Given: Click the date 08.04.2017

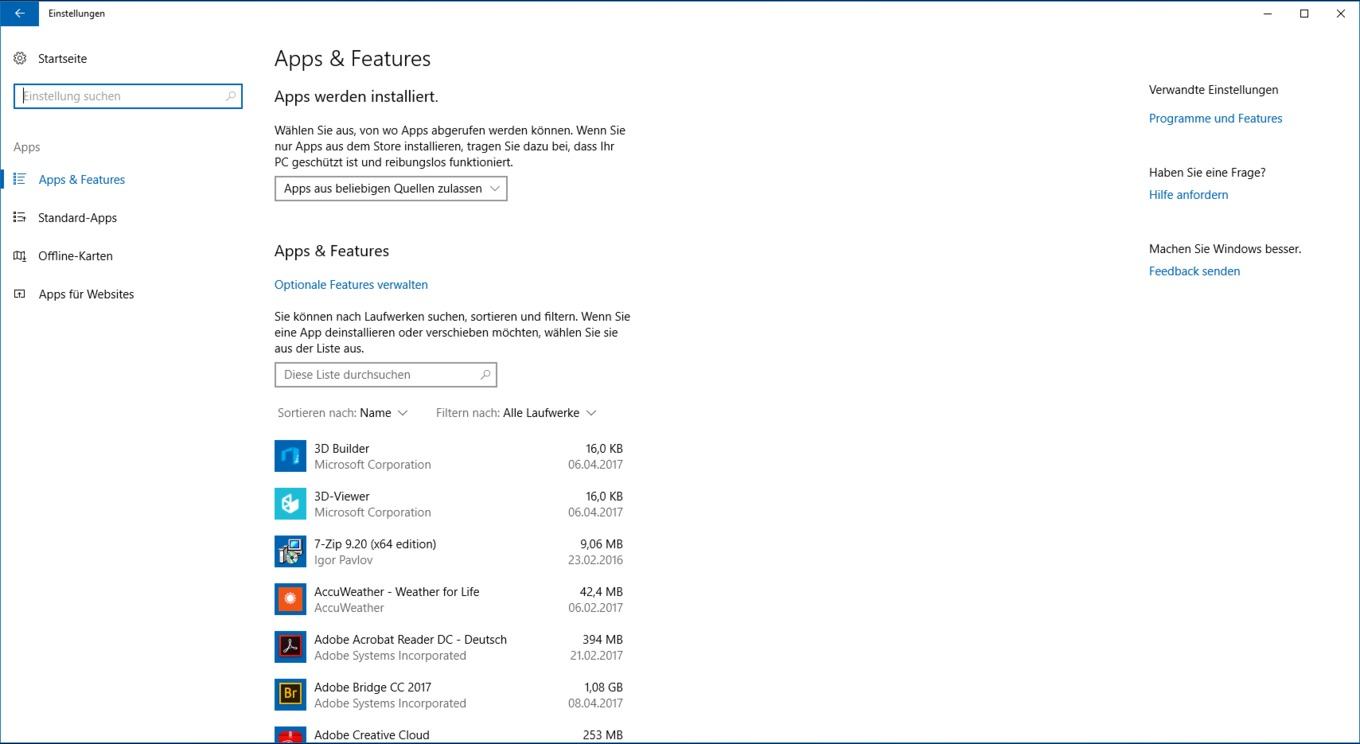Looking at the screenshot, I should click(x=595, y=703).
